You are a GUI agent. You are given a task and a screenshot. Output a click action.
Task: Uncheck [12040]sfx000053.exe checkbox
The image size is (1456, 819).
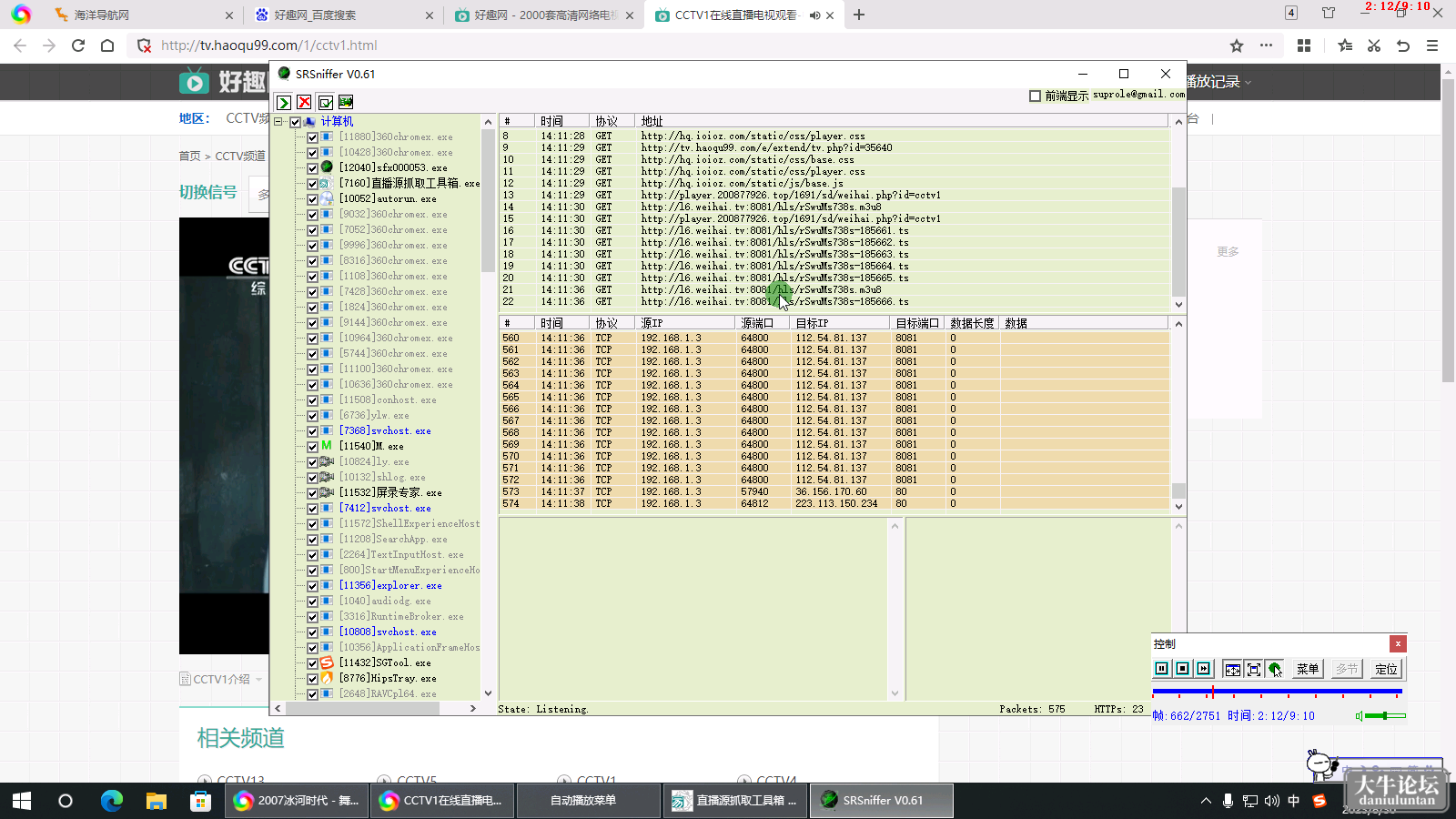coord(312,168)
